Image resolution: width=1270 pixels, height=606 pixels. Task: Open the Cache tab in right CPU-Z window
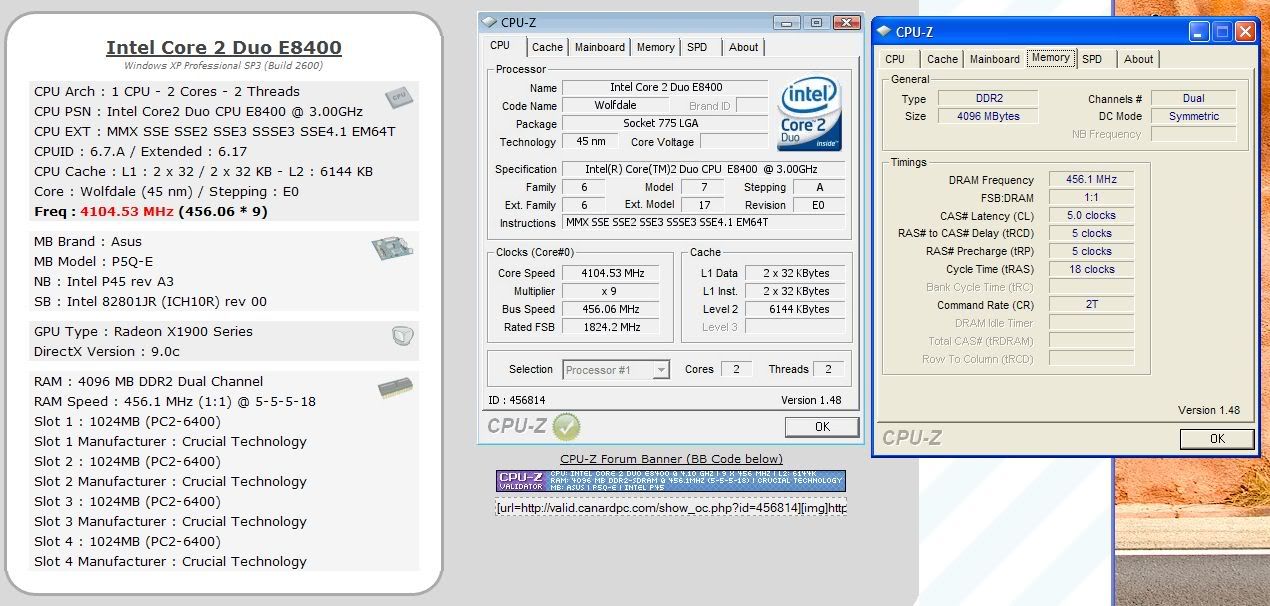942,59
